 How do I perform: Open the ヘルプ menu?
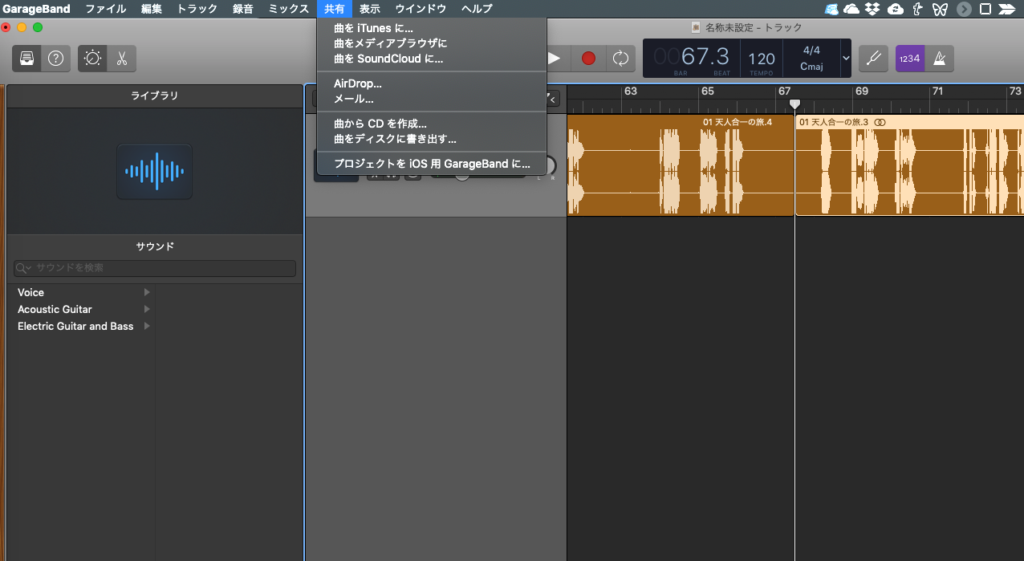(477, 8)
